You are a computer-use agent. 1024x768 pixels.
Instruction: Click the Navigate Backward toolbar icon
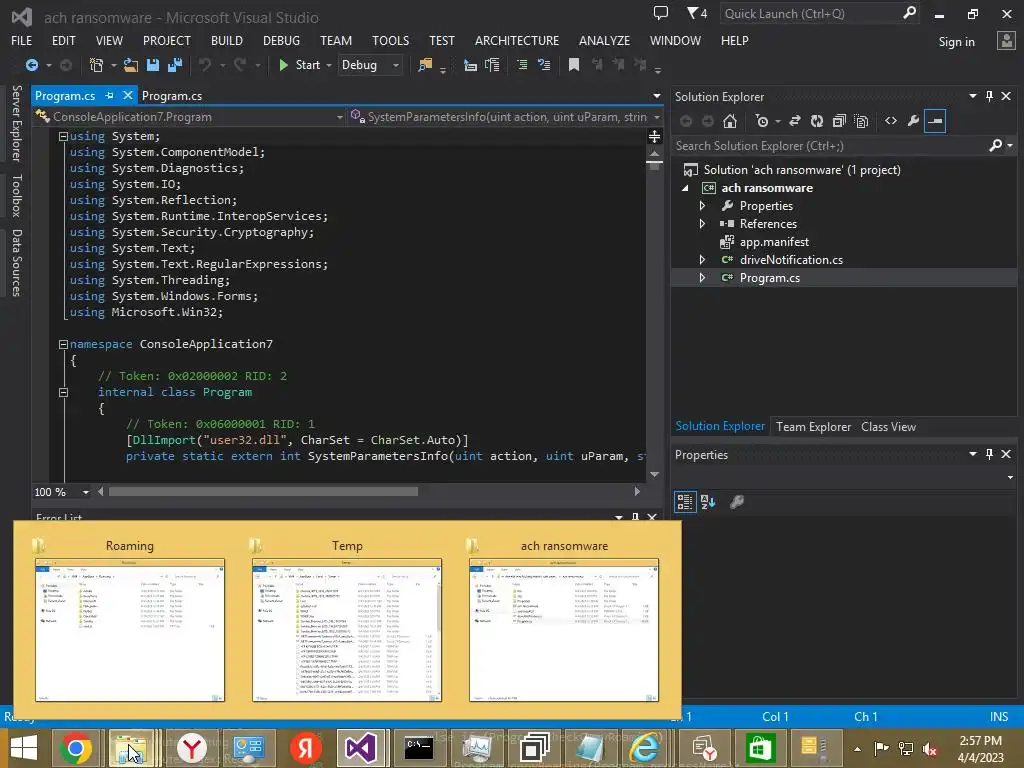(x=31, y=65)
